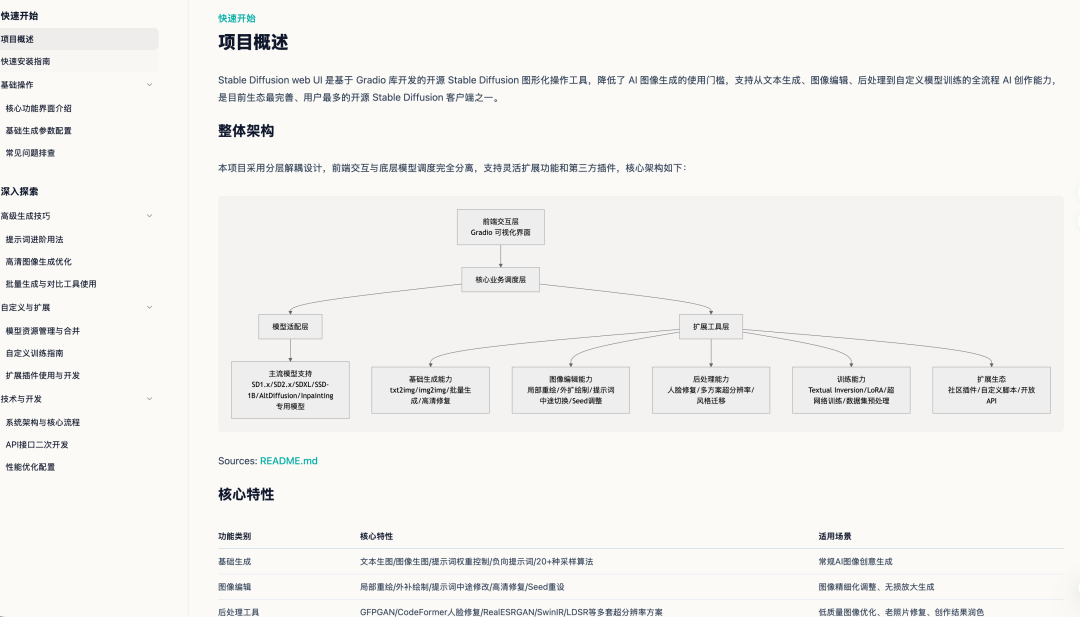Open 批量生成与对比工具使用 page
Viewport: 1080px width, 617px height.
click(51, 284)
